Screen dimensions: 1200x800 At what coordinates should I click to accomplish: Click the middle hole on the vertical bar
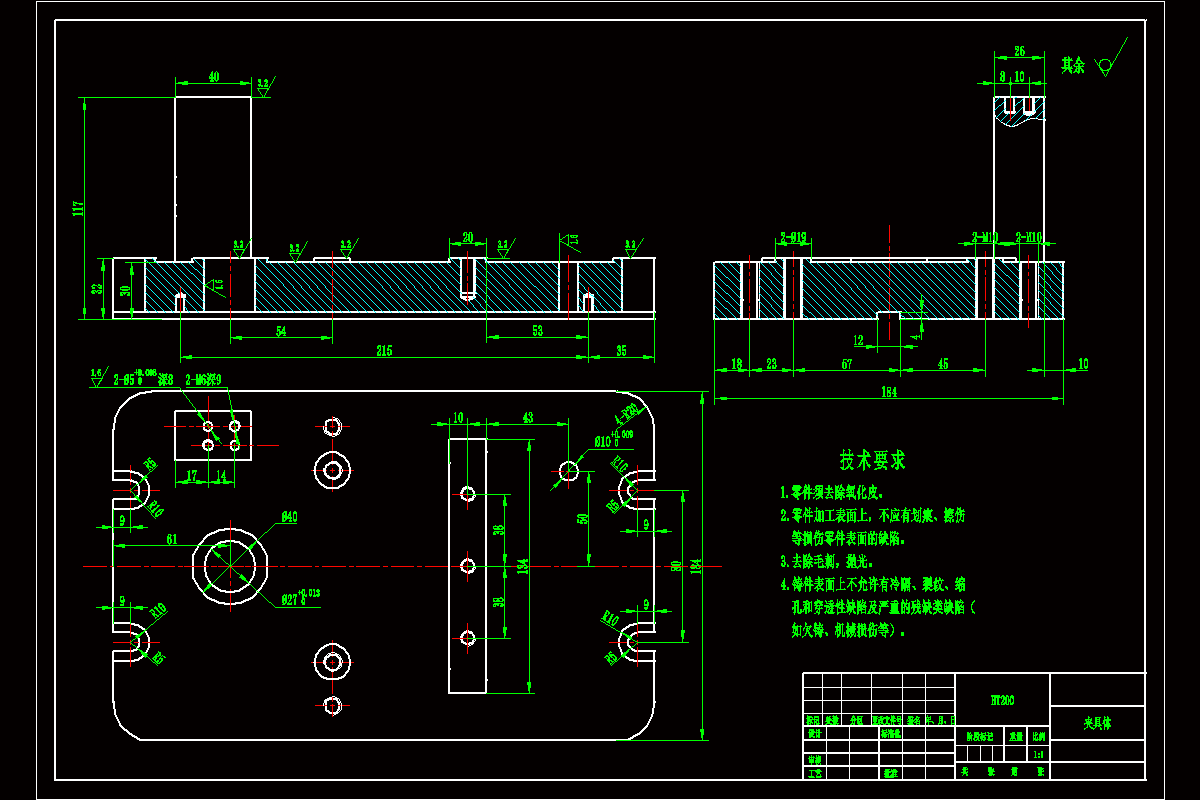click(467, 565)
